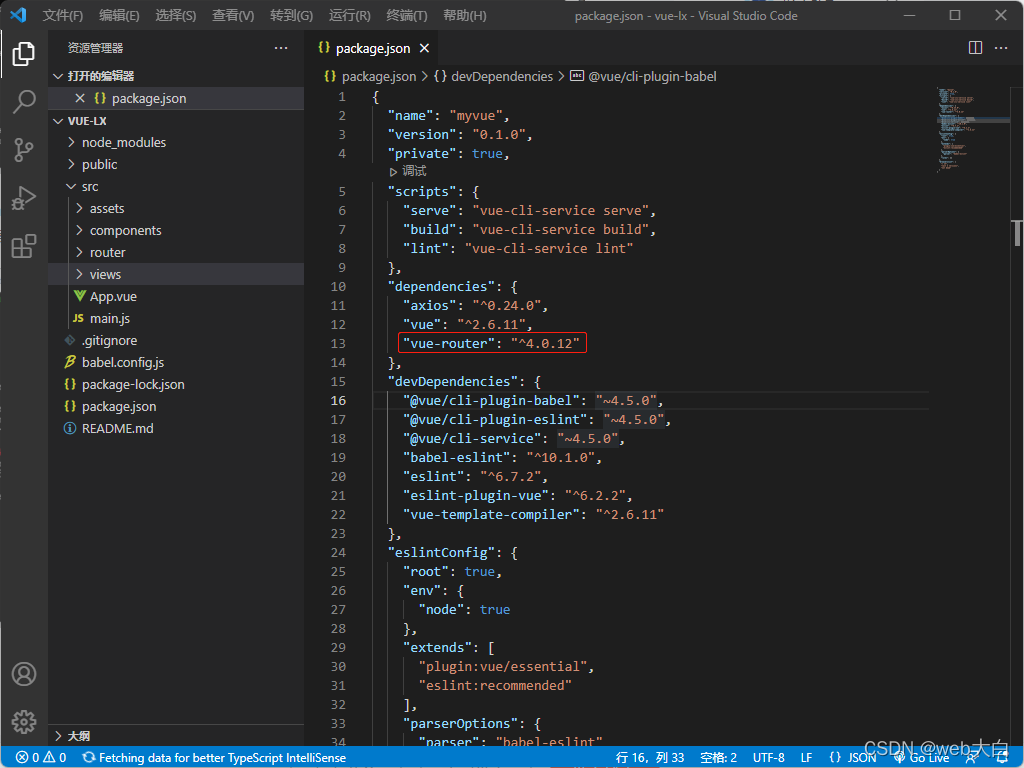The height and width of the screenshot is (768, 1024).
Task: Click the UTF-8 encoding status
Action: click(769, 758)
